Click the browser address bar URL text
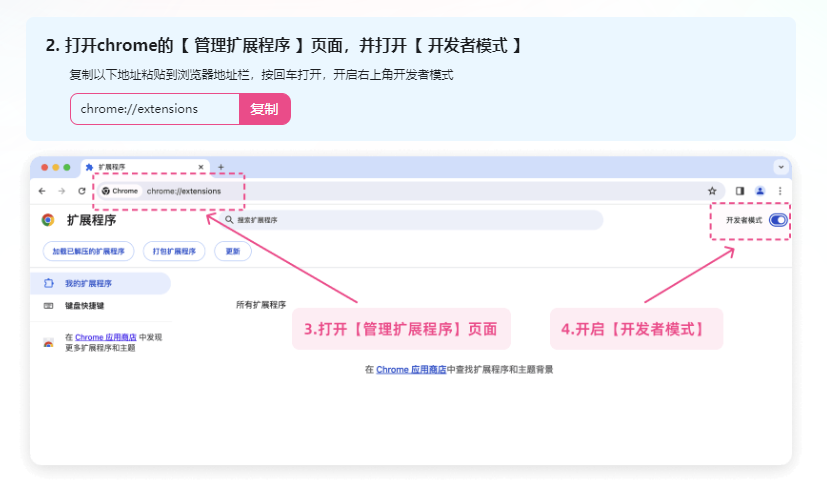827x494 pixels. pyautogui.click(x=184, y=191)
